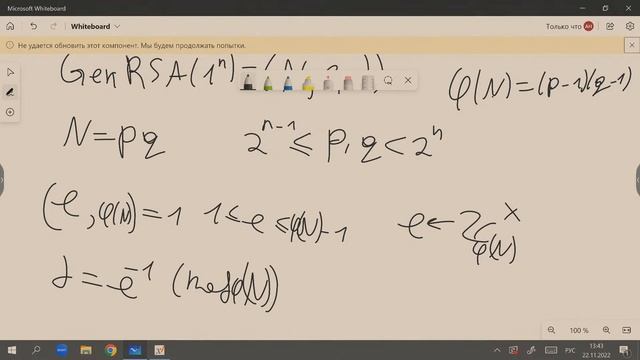Viewport: 640px width, 360px height.
Task: Dismiss the yellow notification banner
Action: [x=632, y=45]
